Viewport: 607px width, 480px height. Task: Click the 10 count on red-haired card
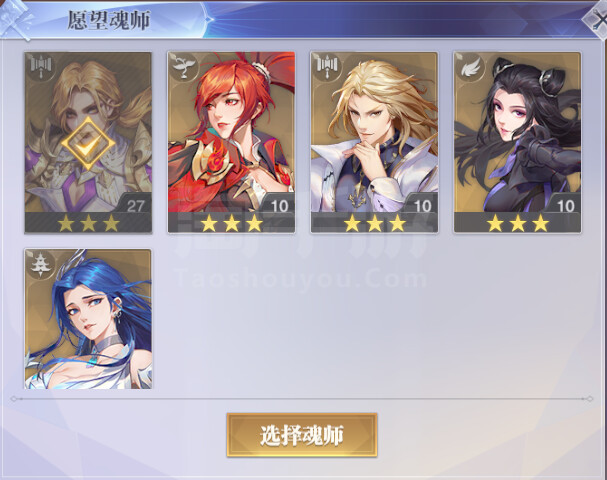278,206
